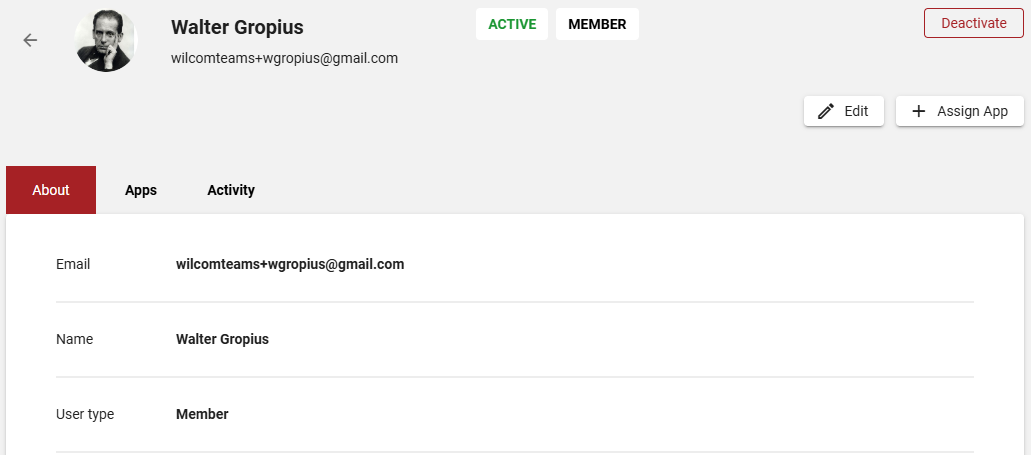Deactivate this user account
The width and height of the screenshot is (1031, 455).
pos(974,23)
